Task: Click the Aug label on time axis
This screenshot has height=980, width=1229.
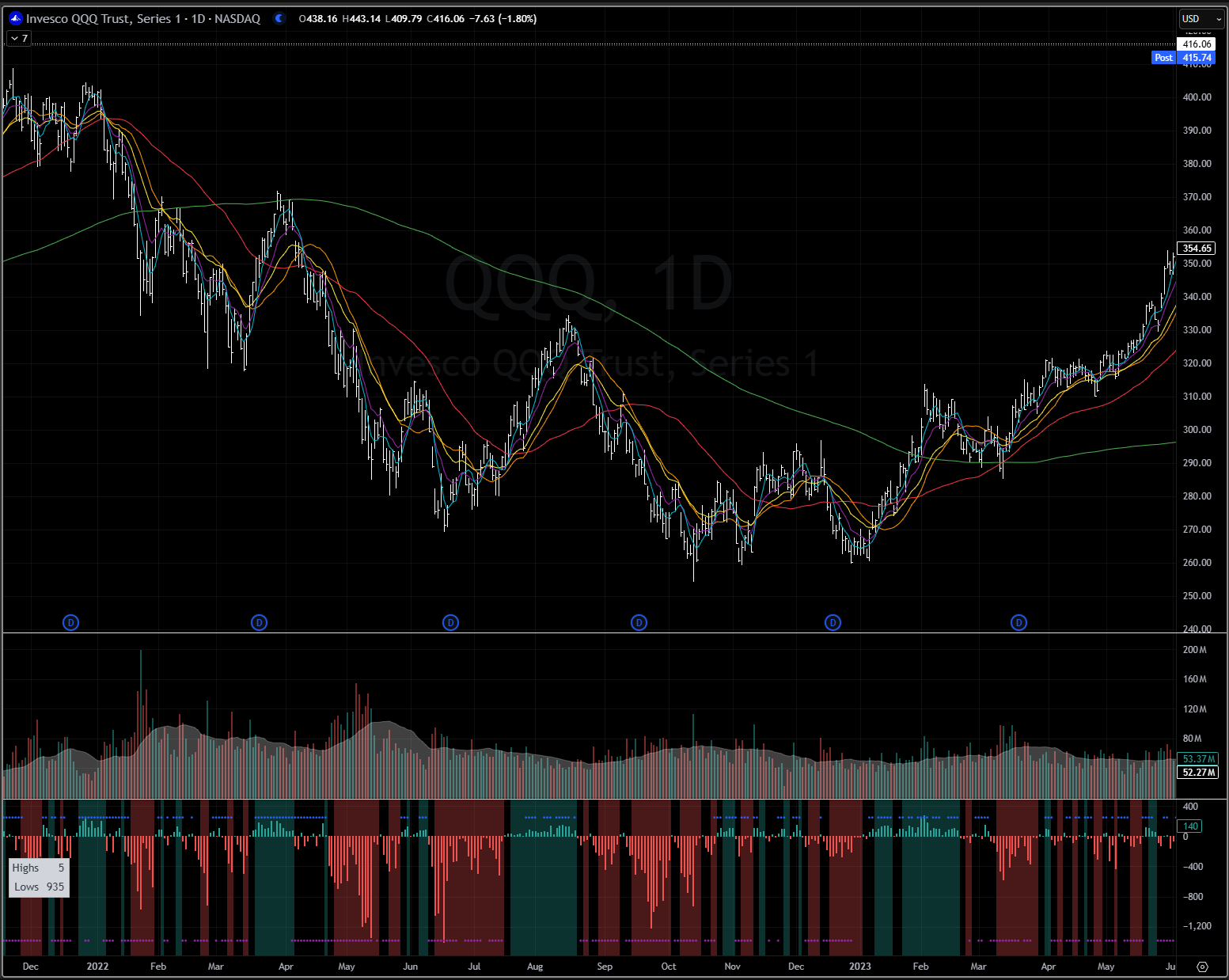Action: (x=535, y=967)
